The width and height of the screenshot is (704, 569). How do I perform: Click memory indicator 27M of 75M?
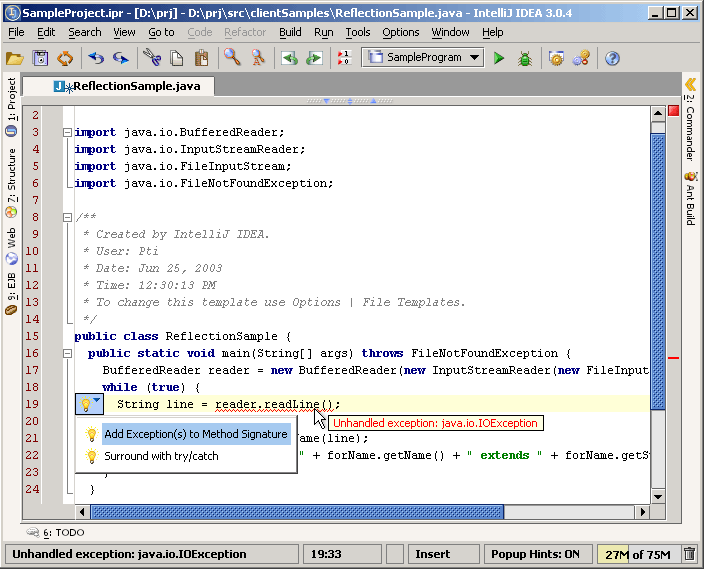click(638, 554)
